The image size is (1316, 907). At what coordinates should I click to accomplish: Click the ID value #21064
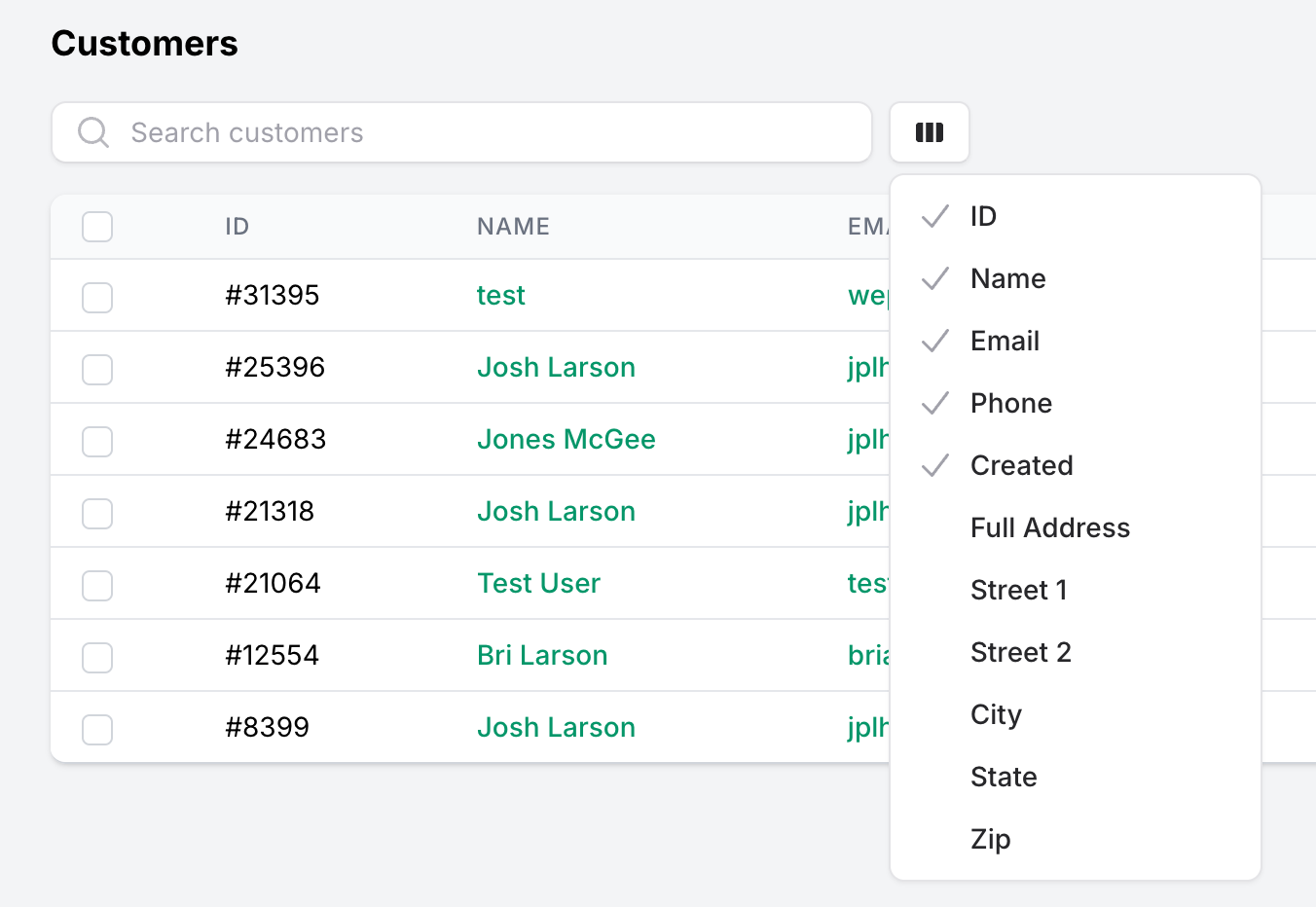[273, 583]
